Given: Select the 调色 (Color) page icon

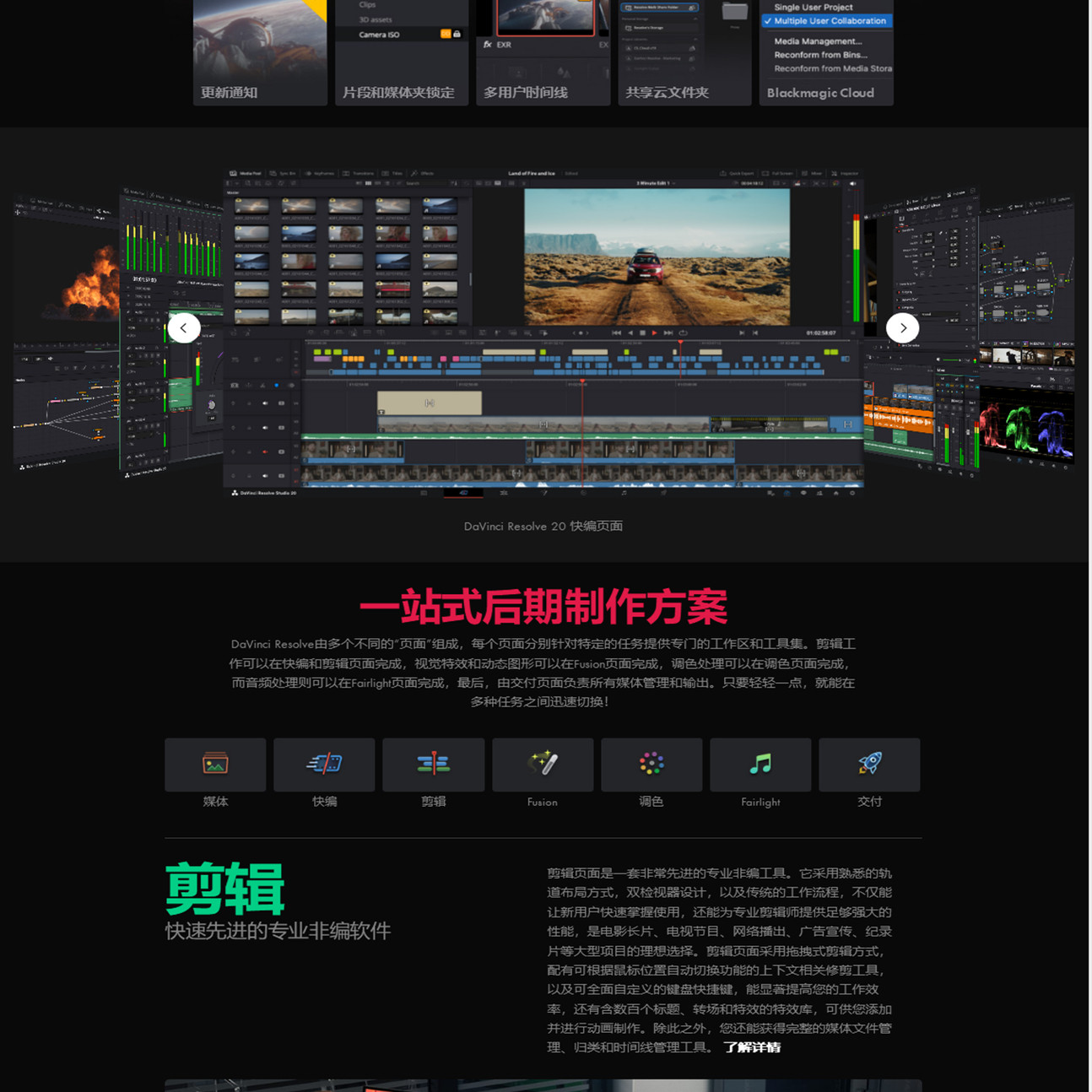Looking at the screenshot, I should 651,765.
